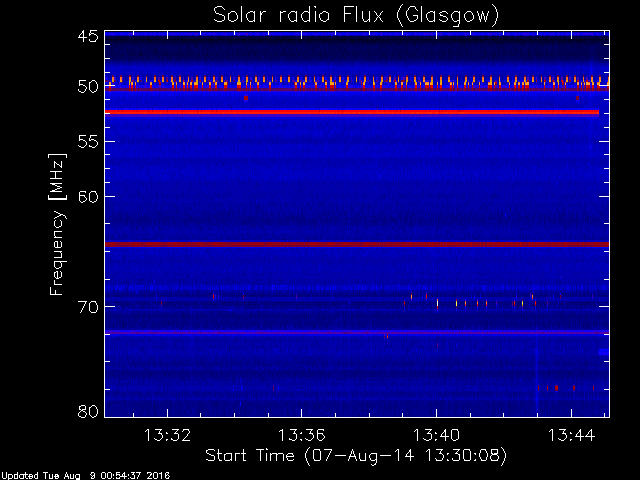The width and height of the screenshot is (640, 480).
Task: Click the dark red band near 64 MHz
Action: coord(357,244)
